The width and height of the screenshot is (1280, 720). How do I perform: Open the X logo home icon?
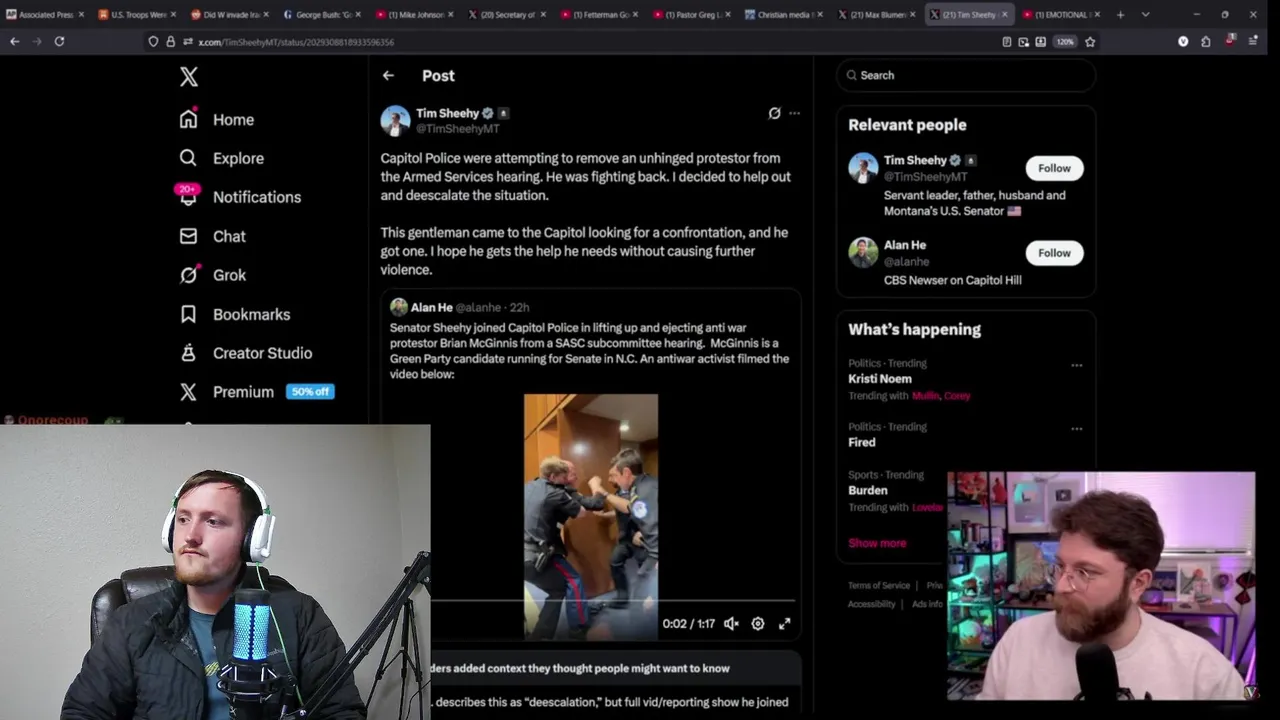[x=189, y=77]
